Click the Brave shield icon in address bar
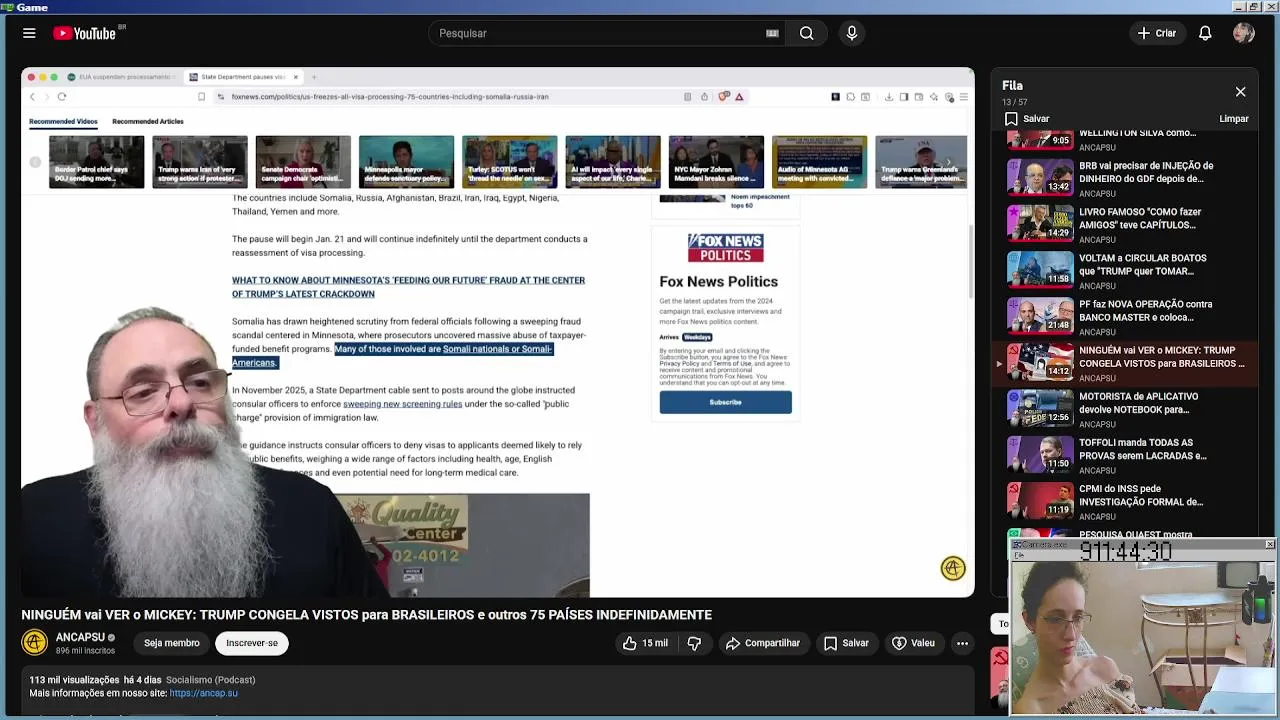 [x=724, y=97]
